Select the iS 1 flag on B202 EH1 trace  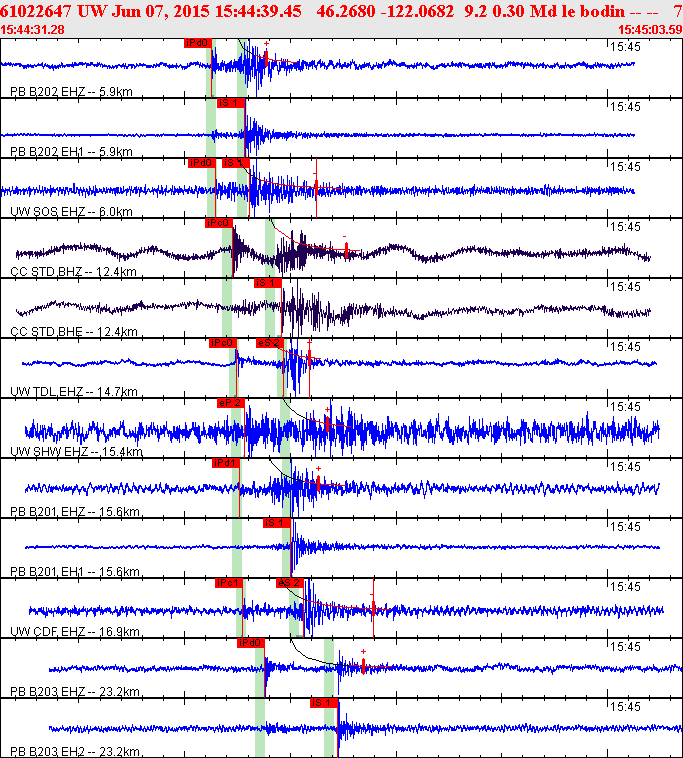click(x=231, y=103)
